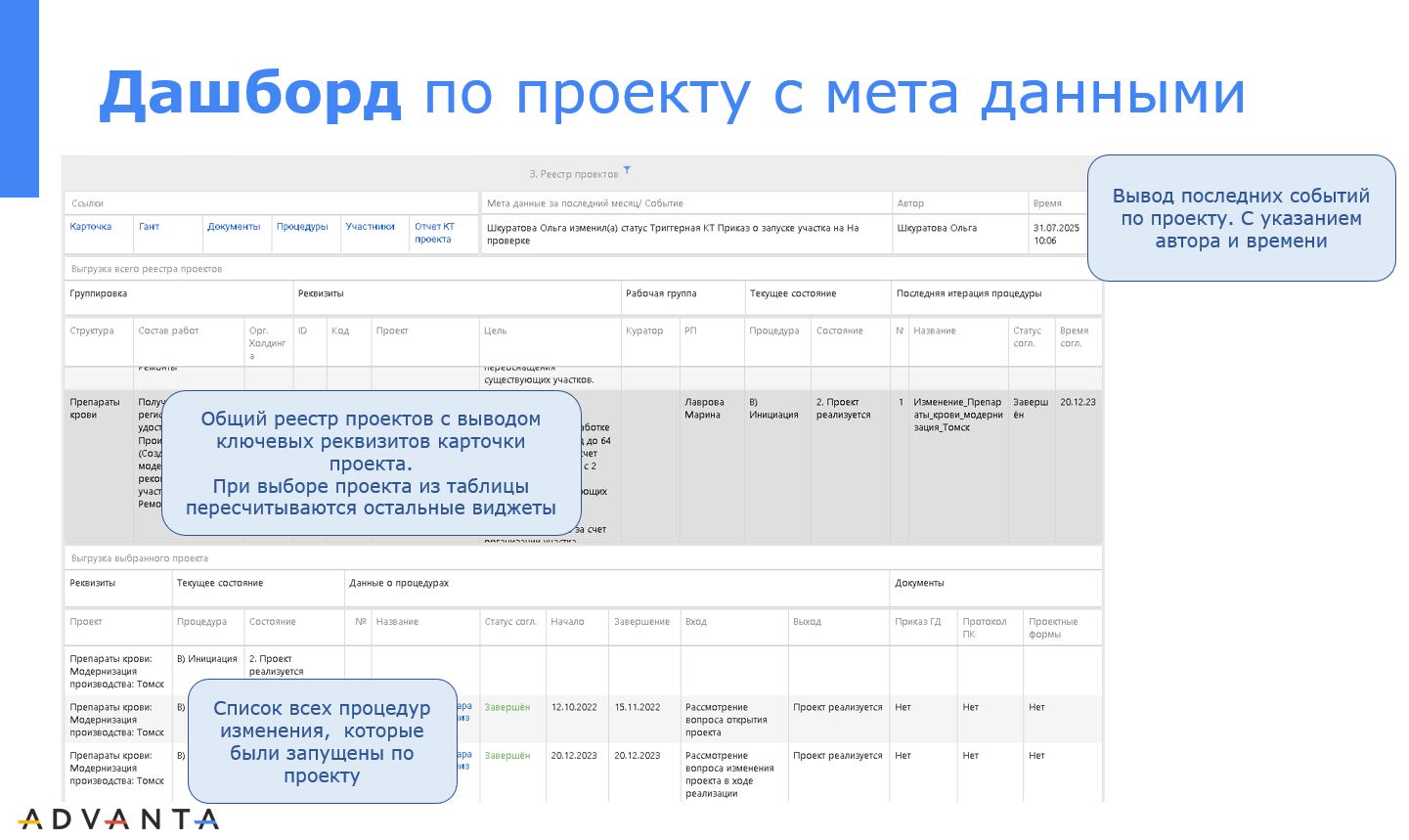Click the filter icon beside Реестр проектов

[x=627, y=170]
